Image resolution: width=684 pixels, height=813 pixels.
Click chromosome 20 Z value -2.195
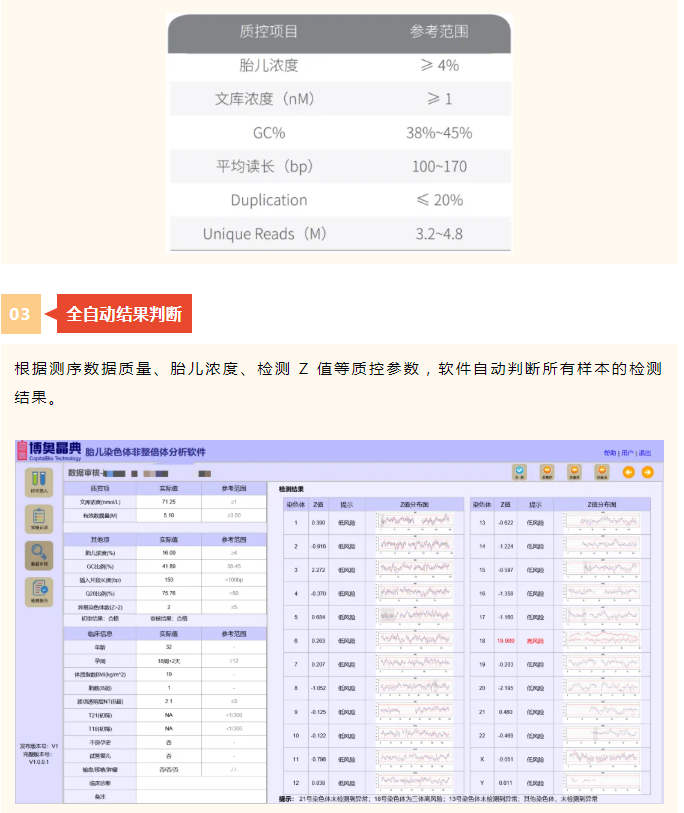506,688
